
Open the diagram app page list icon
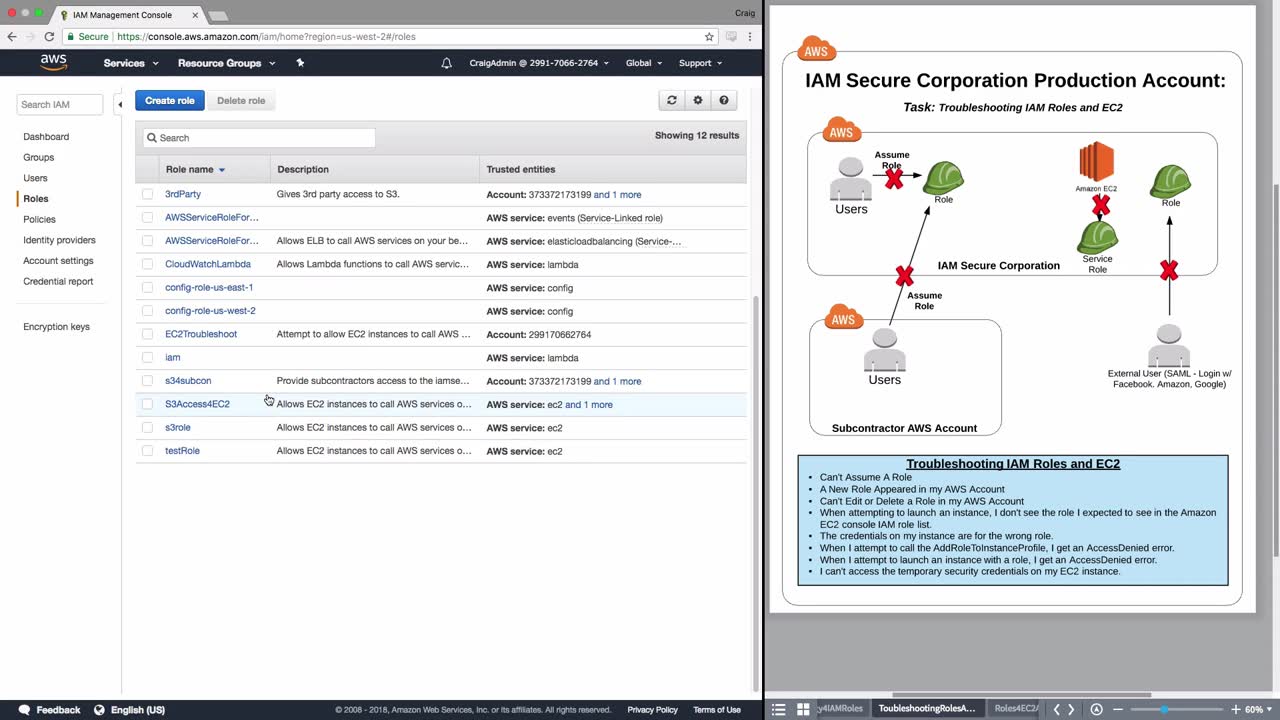click(779, 709)
